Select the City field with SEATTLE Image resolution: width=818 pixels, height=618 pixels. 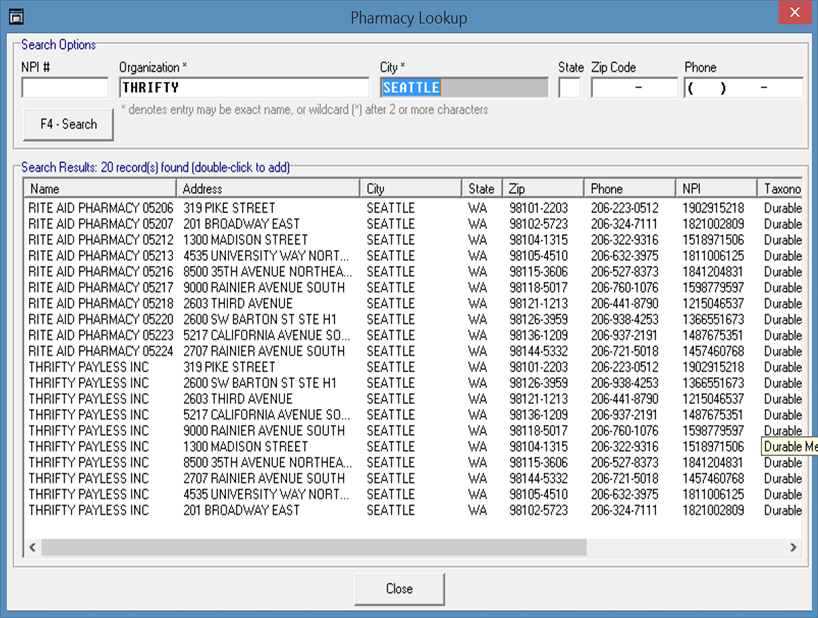(463, 88)
